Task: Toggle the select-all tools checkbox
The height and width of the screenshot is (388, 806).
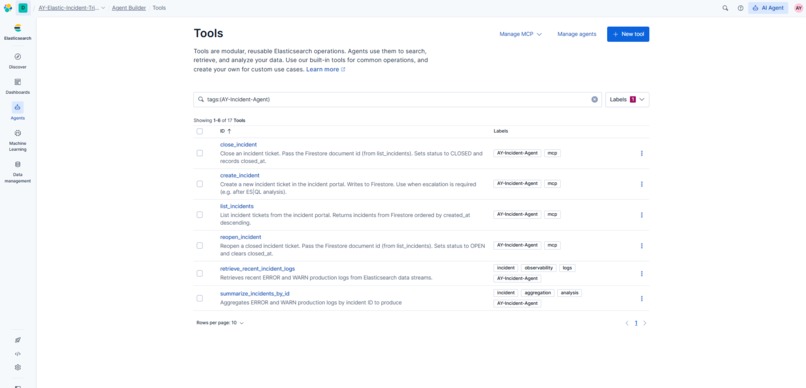Action: [x=199, y=131]
